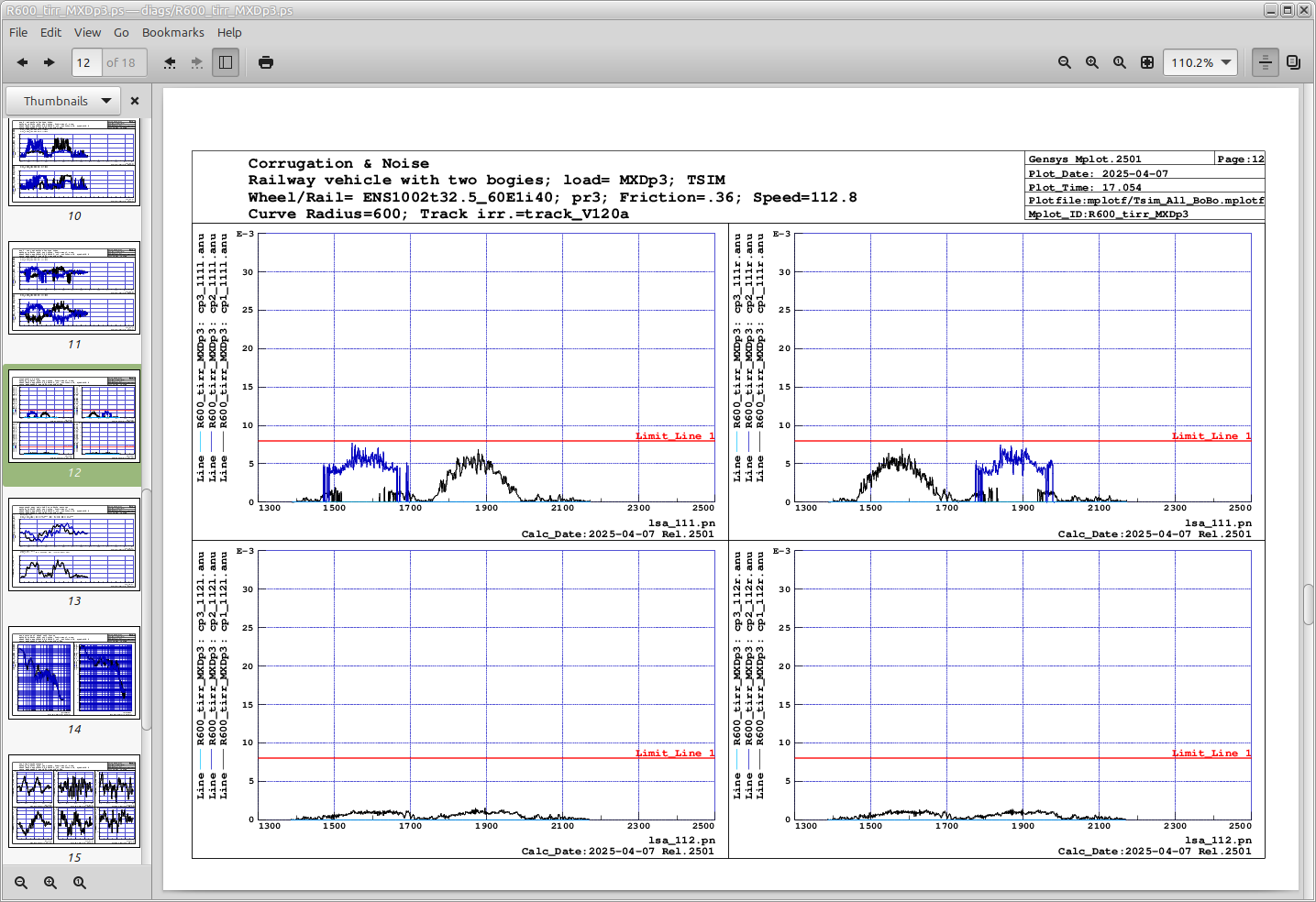Open the Help menu

pos(229,32)
